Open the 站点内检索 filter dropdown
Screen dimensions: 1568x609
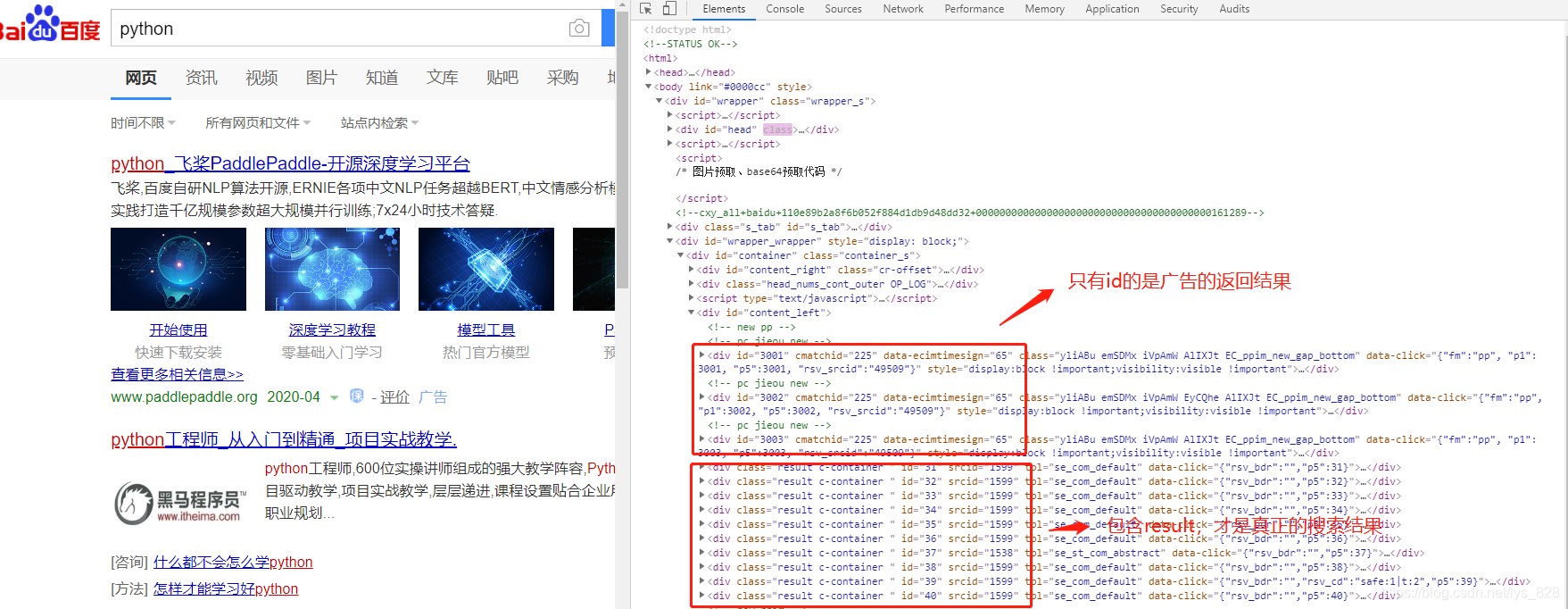tap(379, 122)
